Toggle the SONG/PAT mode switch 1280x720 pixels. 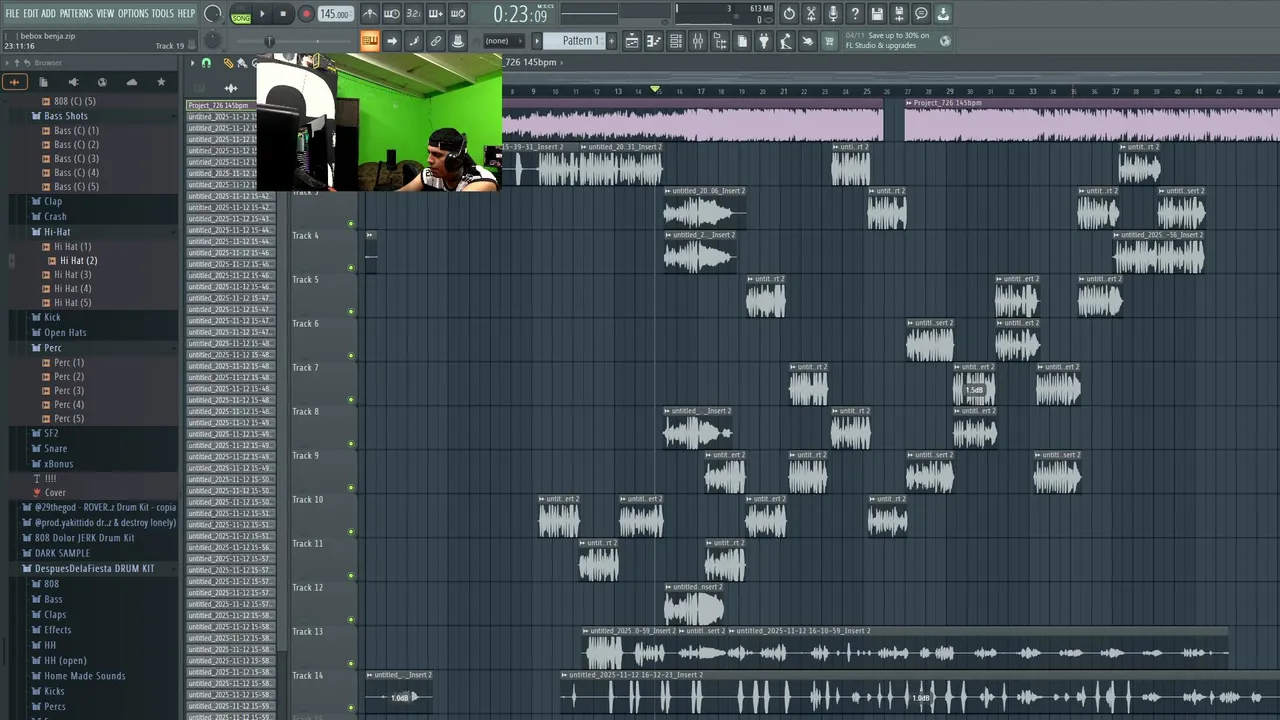(x=241, y=15)
